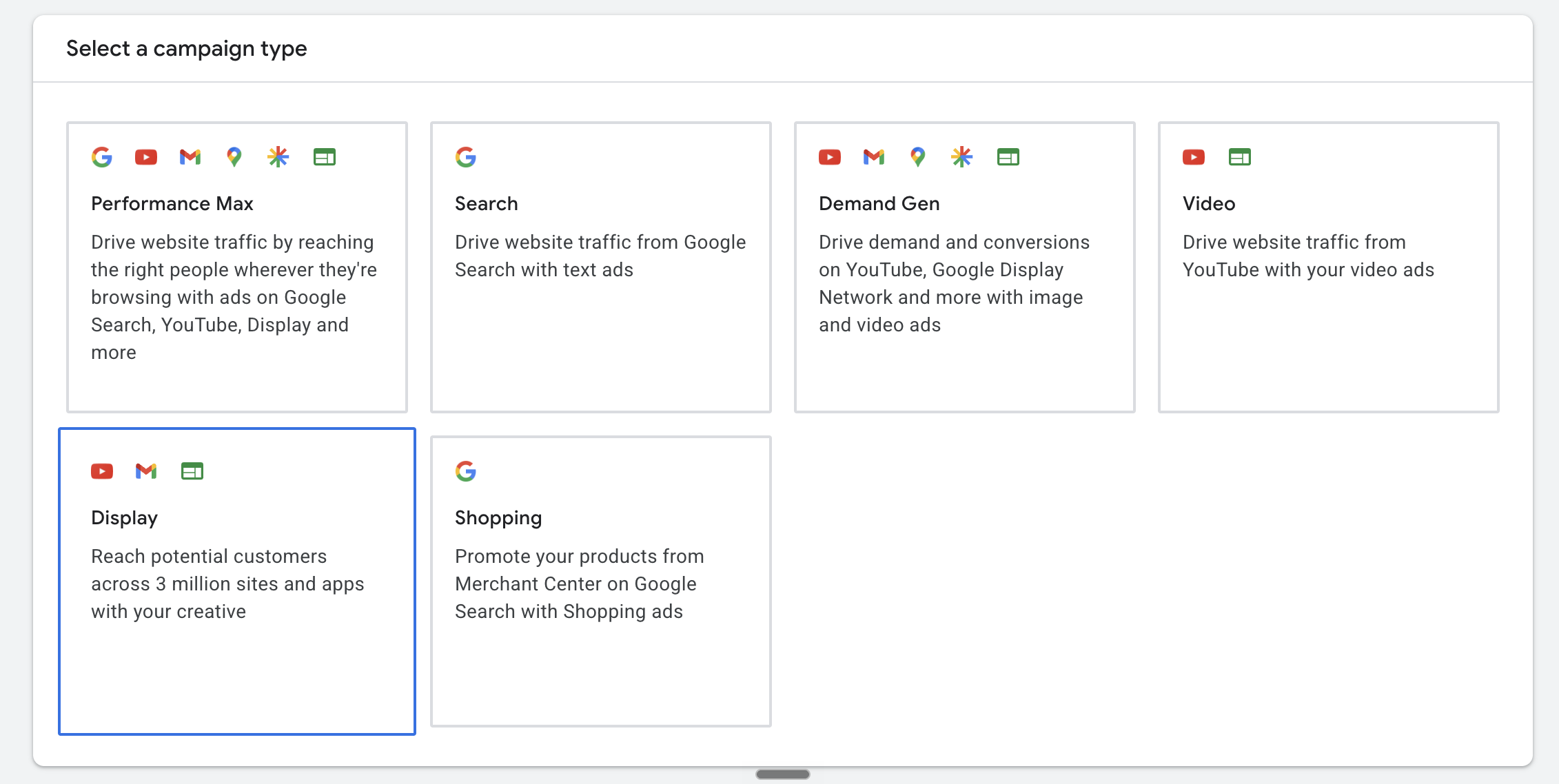1559x784 pixels.
Task: Click the Google icon in the Search card
Action: [466, 157]
